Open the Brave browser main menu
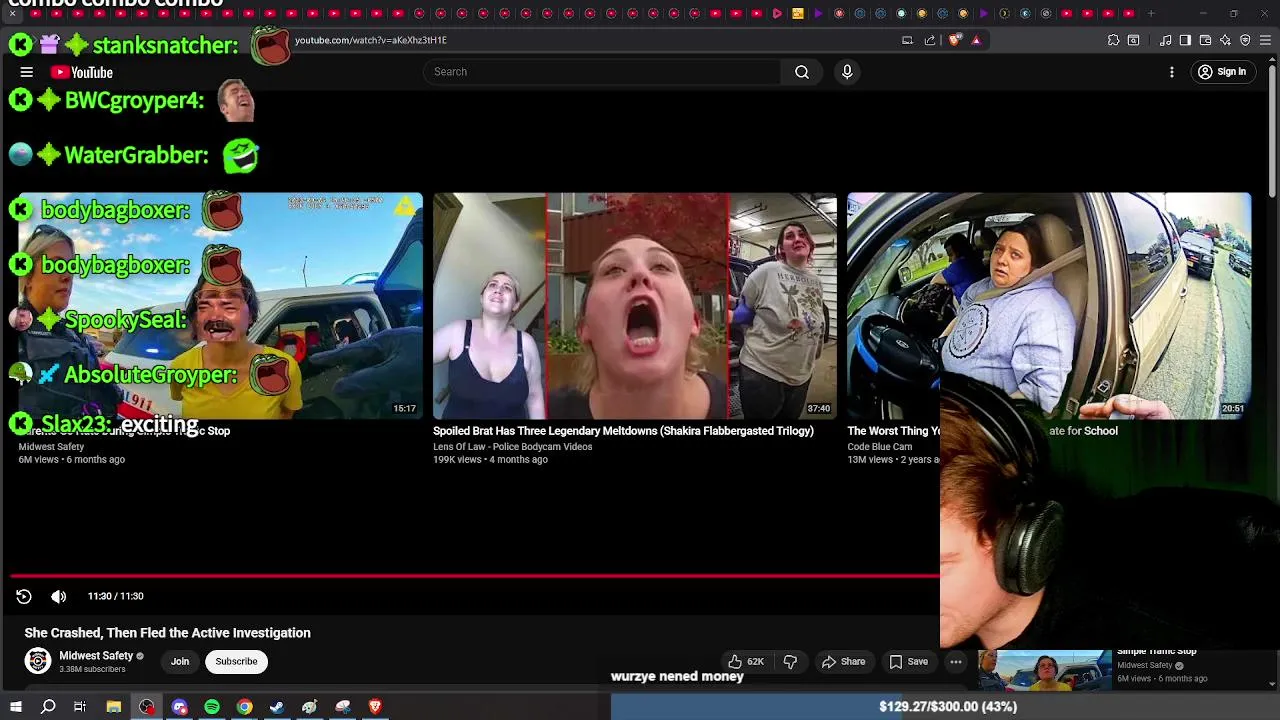Viewport: 1280px width, 720px height. (x=1265, y=40)
